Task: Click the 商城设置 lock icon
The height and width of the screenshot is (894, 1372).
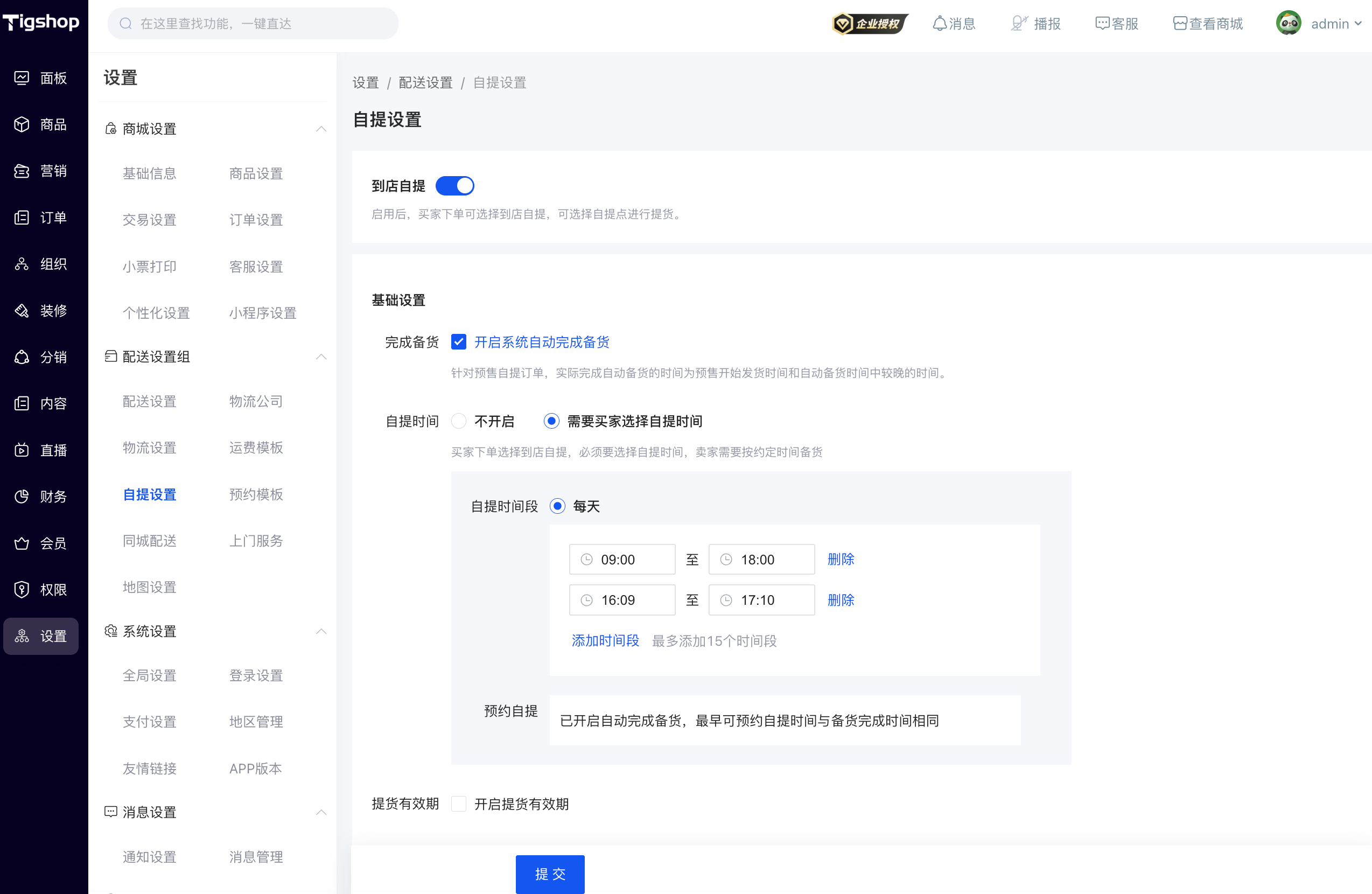Action: click(x=111, y=129)
